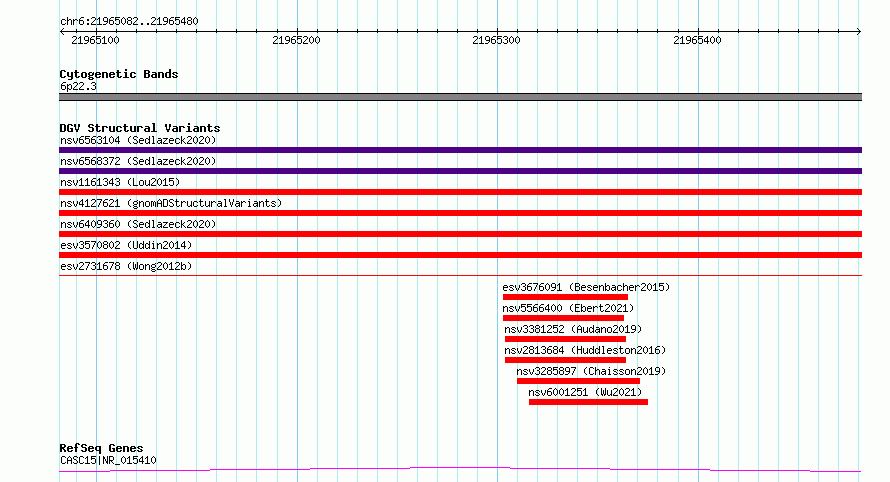Open the DGV Structural Variants track title
This screenshot has height=482, width=890.
click(140, 128)
